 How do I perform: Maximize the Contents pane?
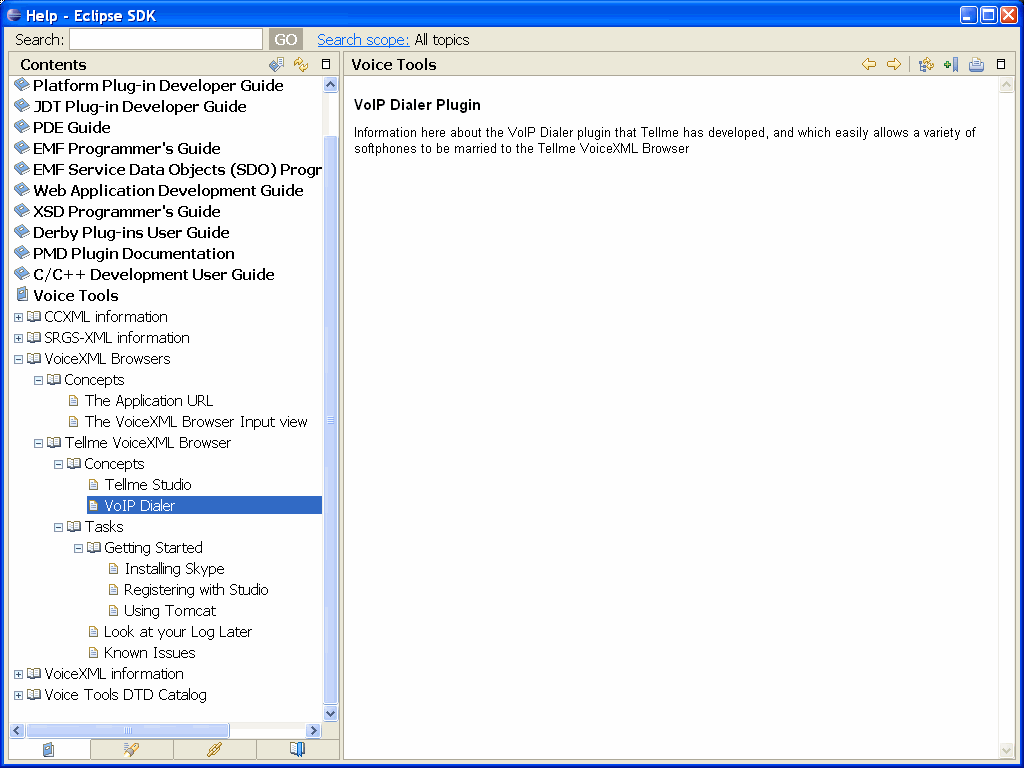point(326,64)
